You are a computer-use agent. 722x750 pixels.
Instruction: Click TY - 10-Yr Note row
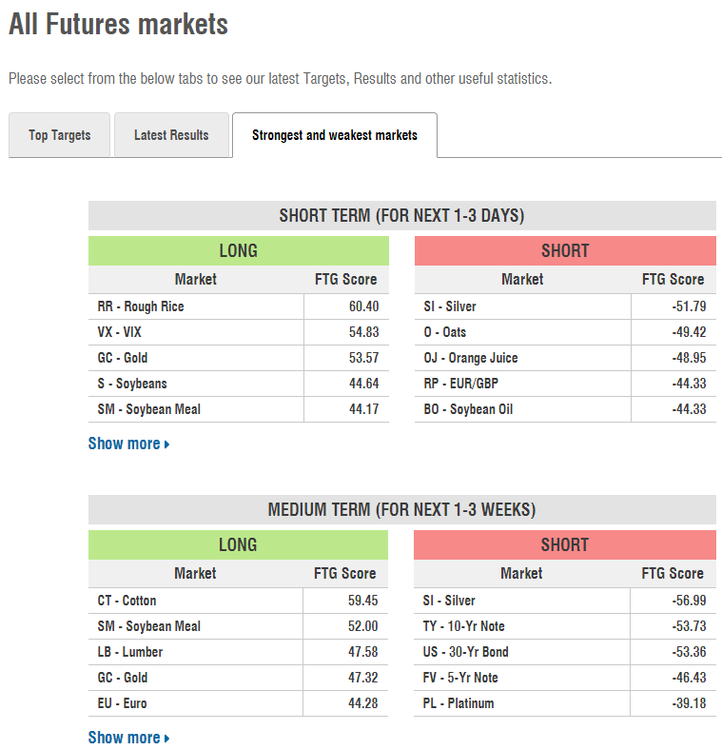tap(565, 627)
